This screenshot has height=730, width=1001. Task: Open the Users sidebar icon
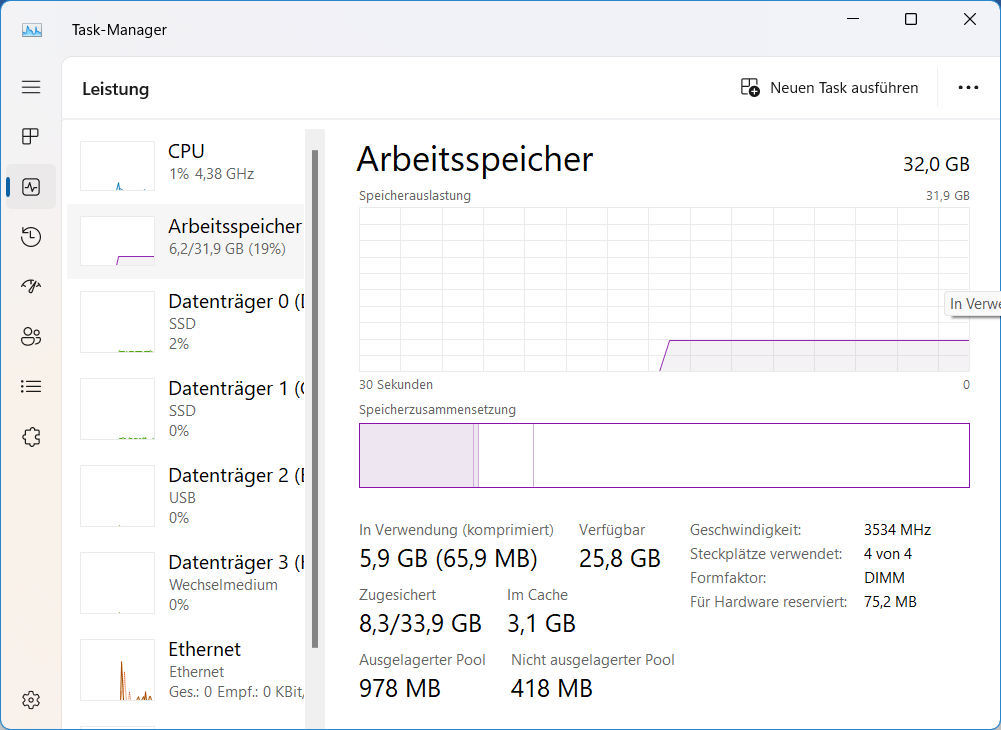pyautogui.click(x=31, y=336)
